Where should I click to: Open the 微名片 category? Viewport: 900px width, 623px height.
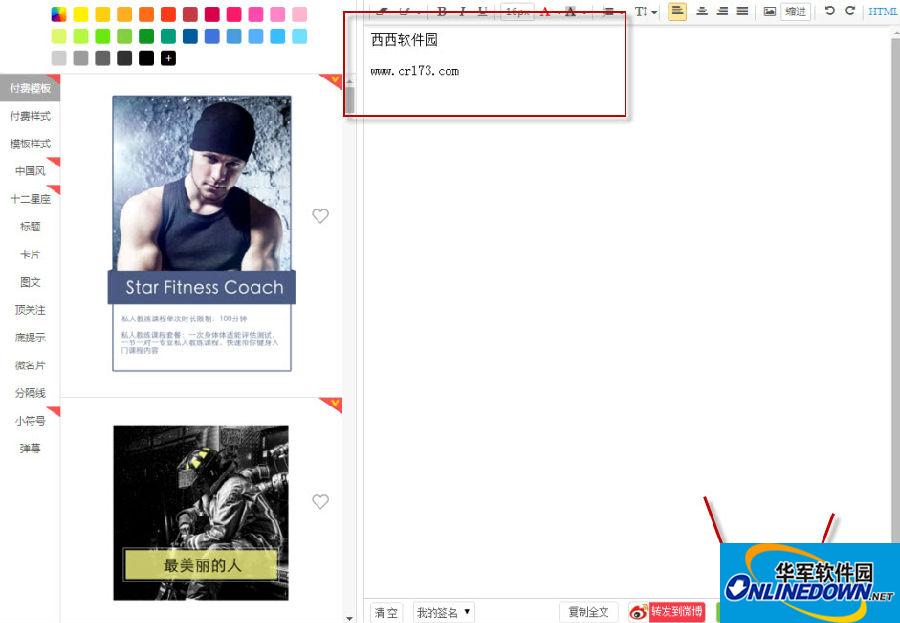click(30, 365)
